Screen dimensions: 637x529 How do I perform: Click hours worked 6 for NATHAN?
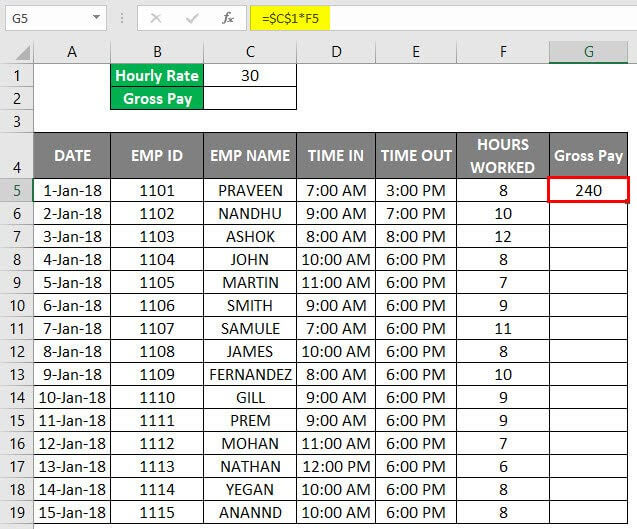click(x=503, y=466)
